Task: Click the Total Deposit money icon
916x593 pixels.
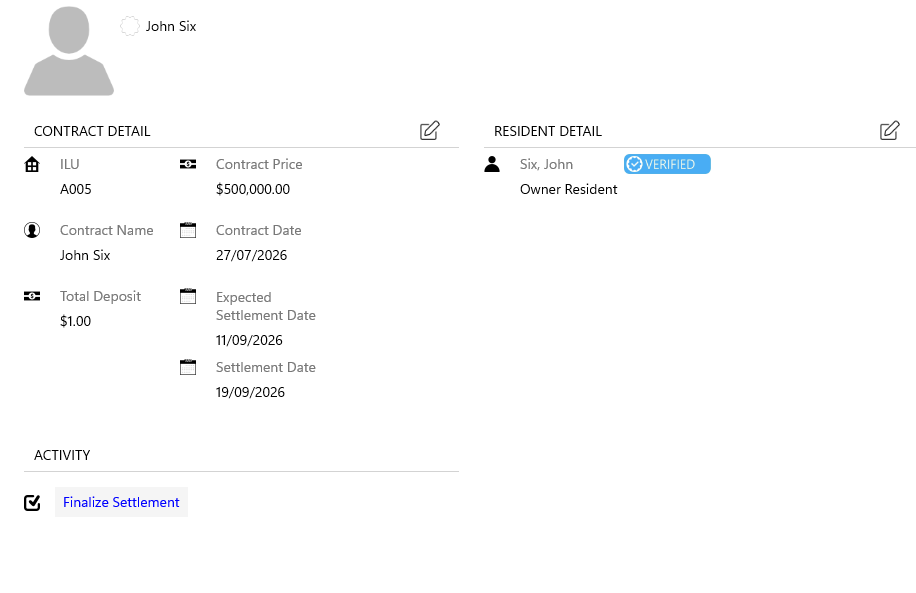Action: [x=32, y=296]
